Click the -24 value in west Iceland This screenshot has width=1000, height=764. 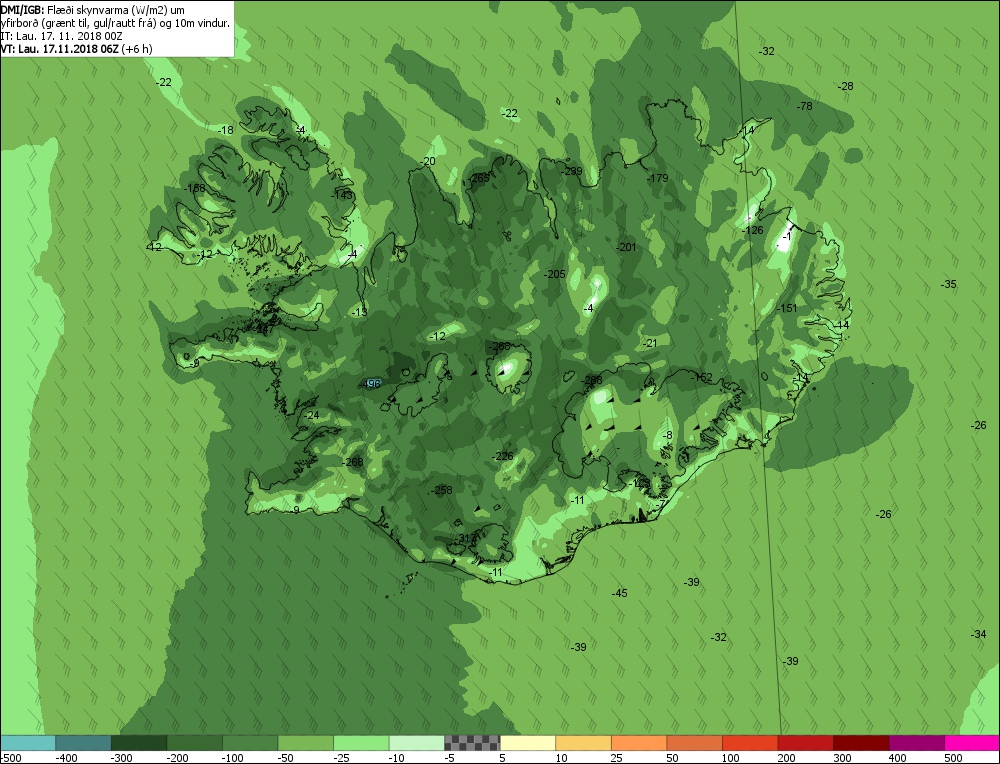point(312,415)
